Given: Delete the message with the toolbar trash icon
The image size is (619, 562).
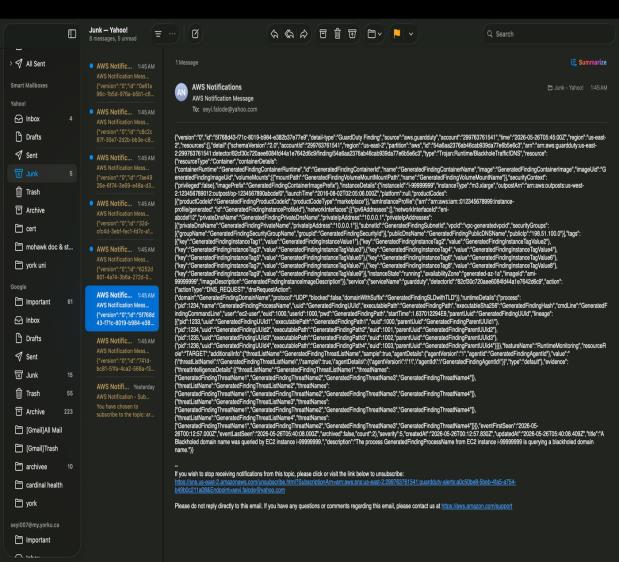Looking at the screenshot, I should 337,34.
